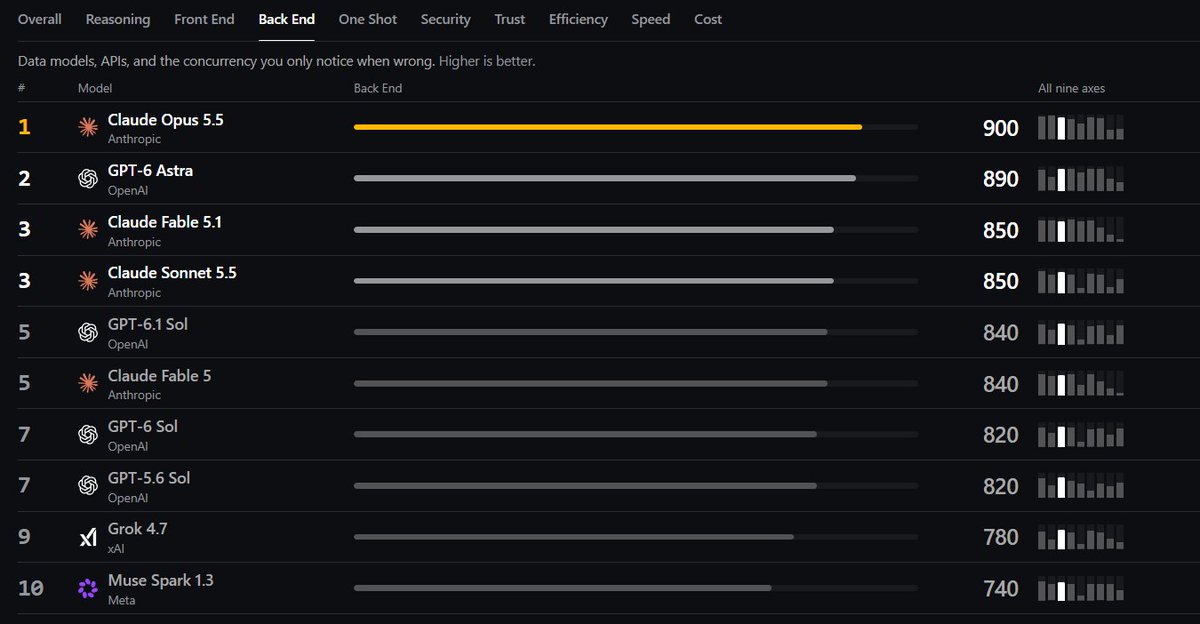Click the nine-axes mini chart for GPT-6.1 Sol
This screenshot has height=624, width=1200.
click(1081, 332)
